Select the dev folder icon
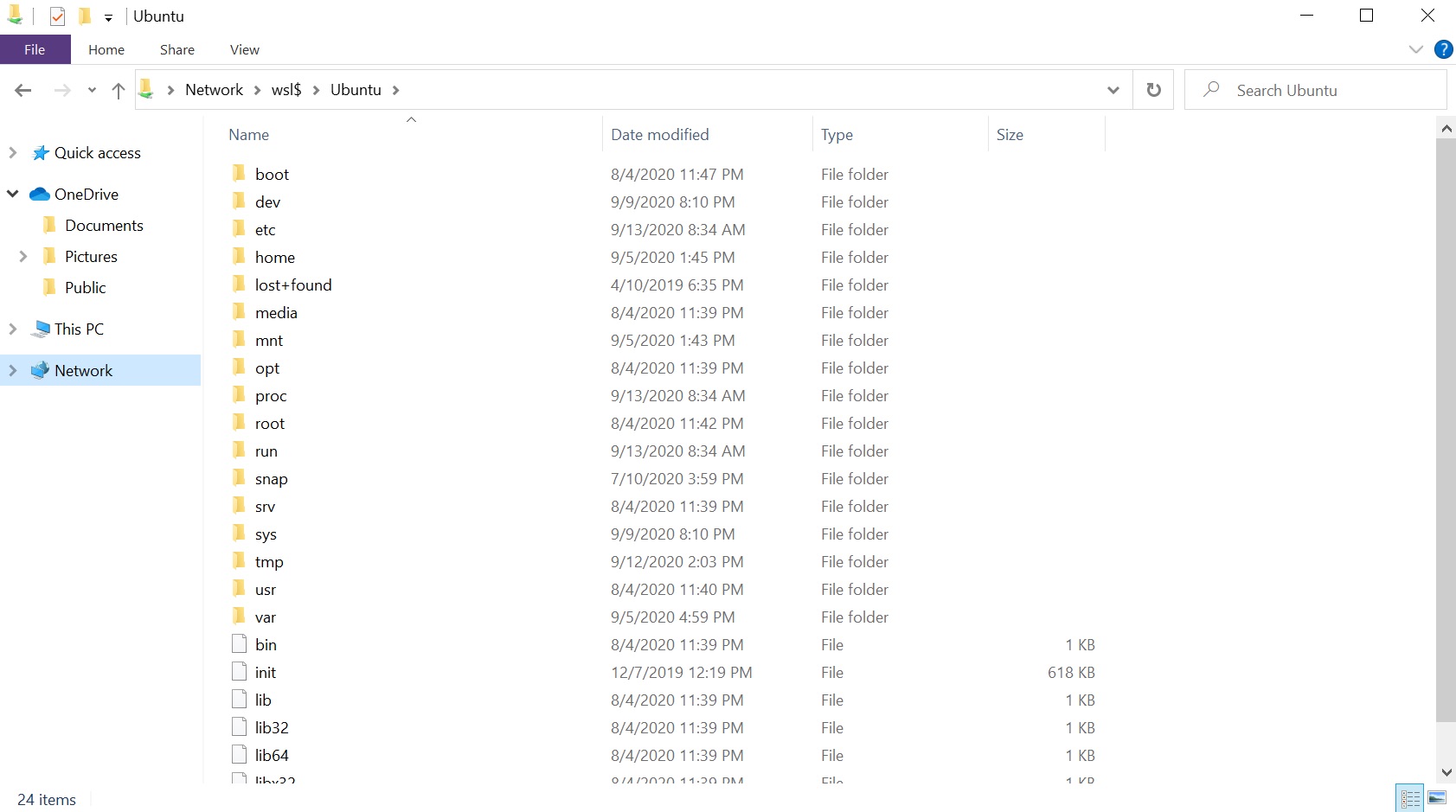Screen dimensions: 1456x812 239,201
